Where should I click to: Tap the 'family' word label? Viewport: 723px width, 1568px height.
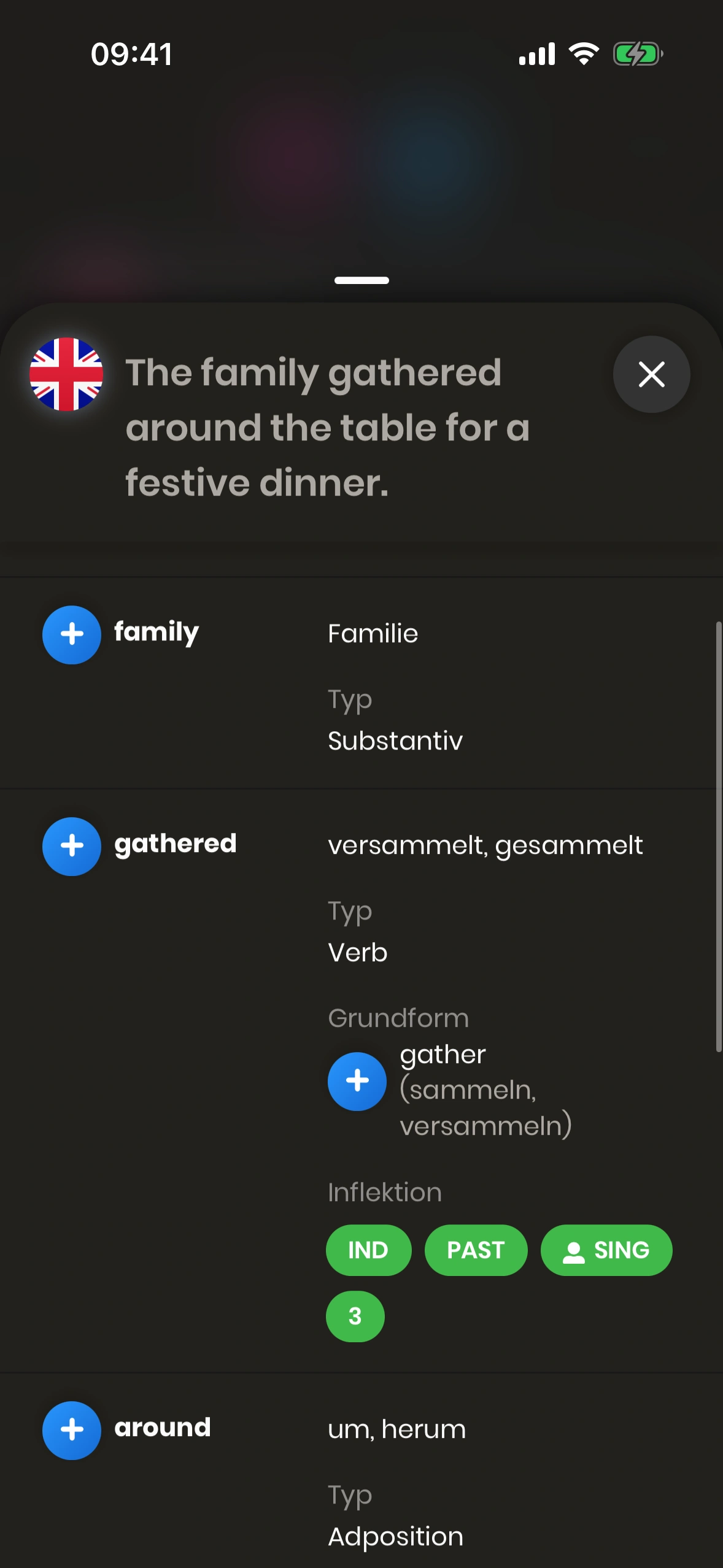coord(157,632)
